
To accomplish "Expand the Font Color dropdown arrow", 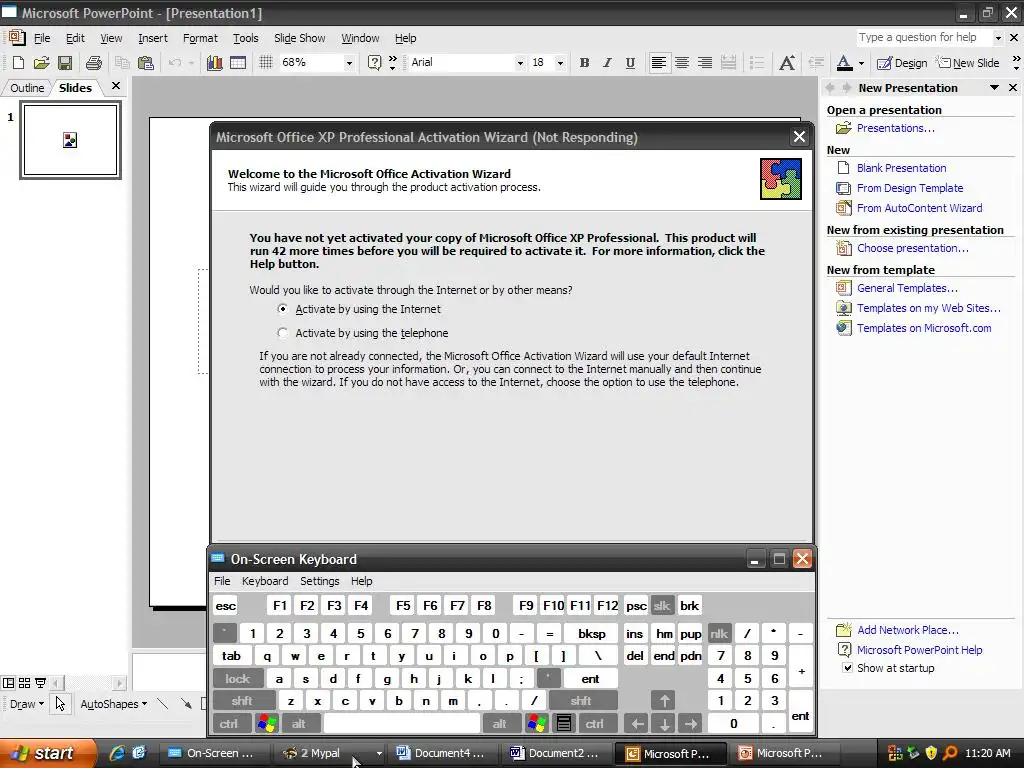I will [x=861, y=63].
